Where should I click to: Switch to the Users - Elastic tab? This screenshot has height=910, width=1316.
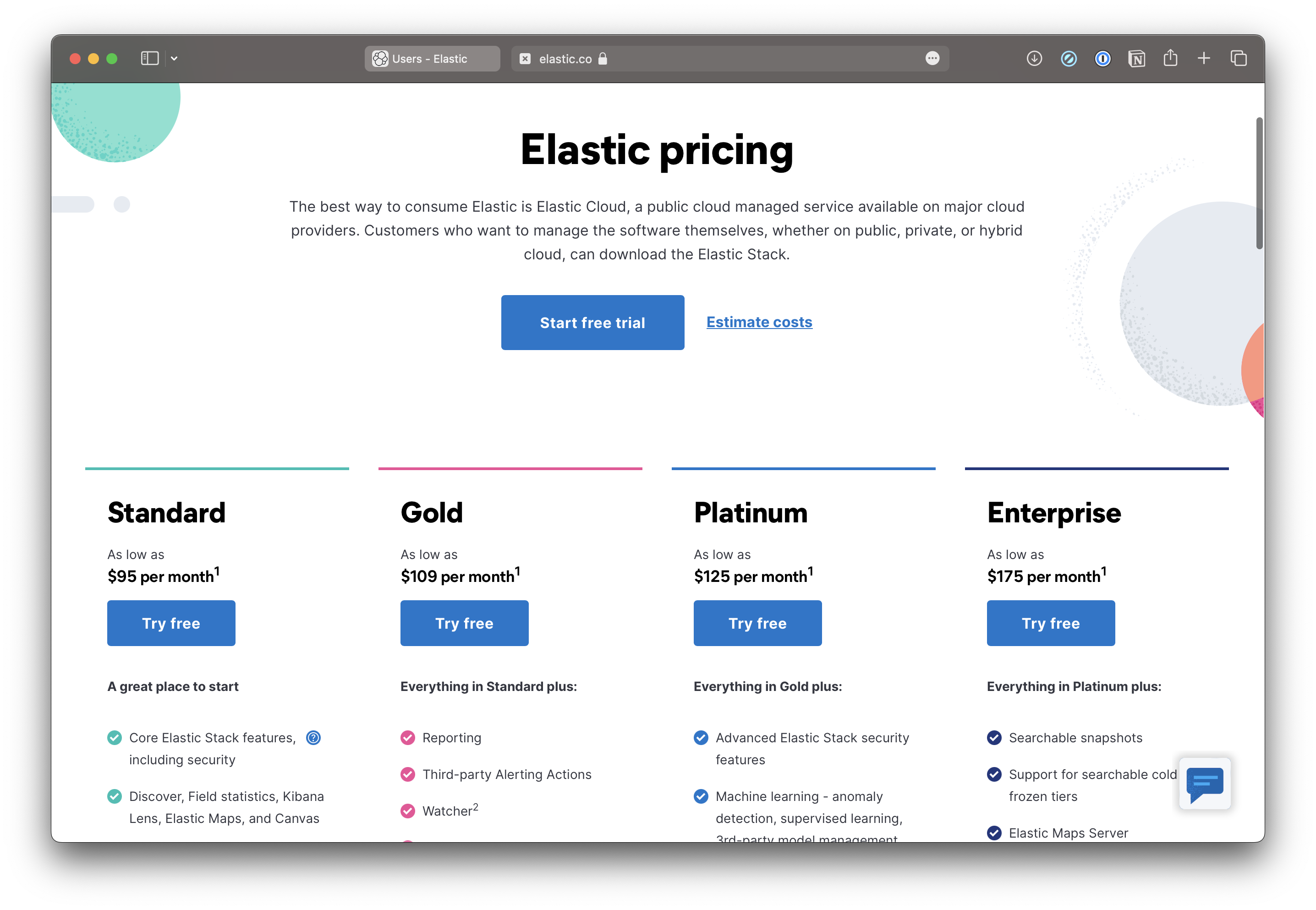pyautogui.click(x=432, y=59)
